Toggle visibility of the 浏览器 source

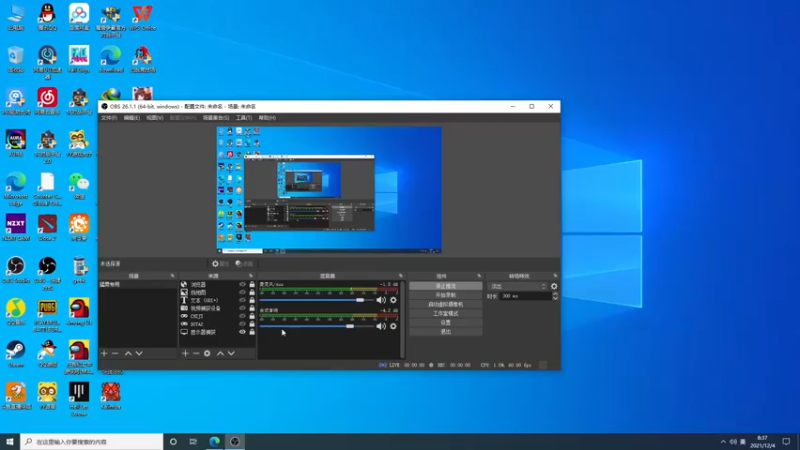tap(242, 285)
